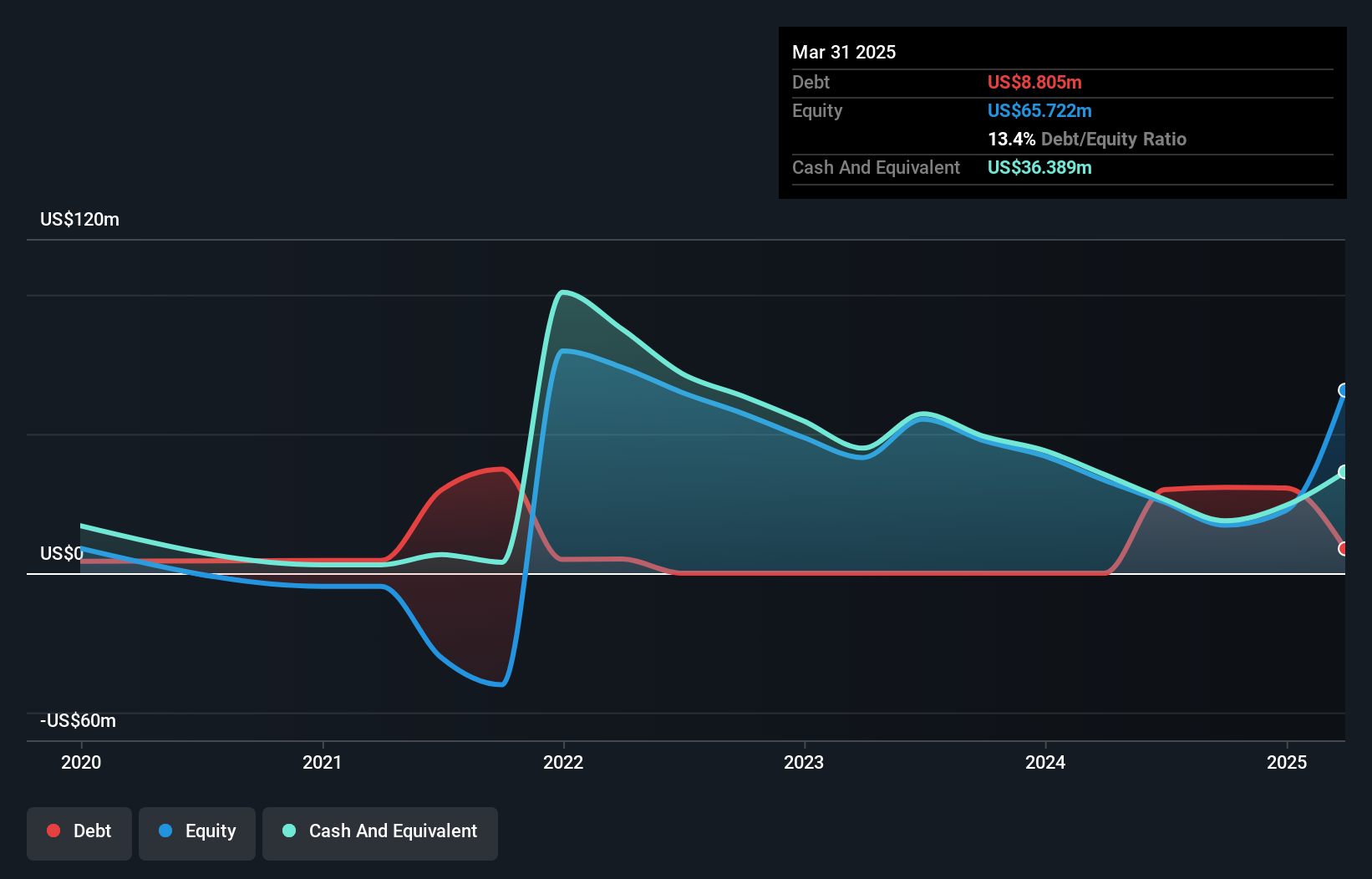This screenshot has height=879, width=1372.
Task: Click the 2021 x-axis label
Action: coord(323,762)
